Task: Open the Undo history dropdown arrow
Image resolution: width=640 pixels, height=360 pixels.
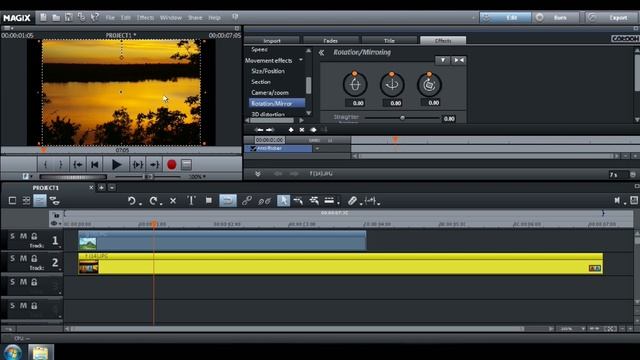Action: (140, 203)
